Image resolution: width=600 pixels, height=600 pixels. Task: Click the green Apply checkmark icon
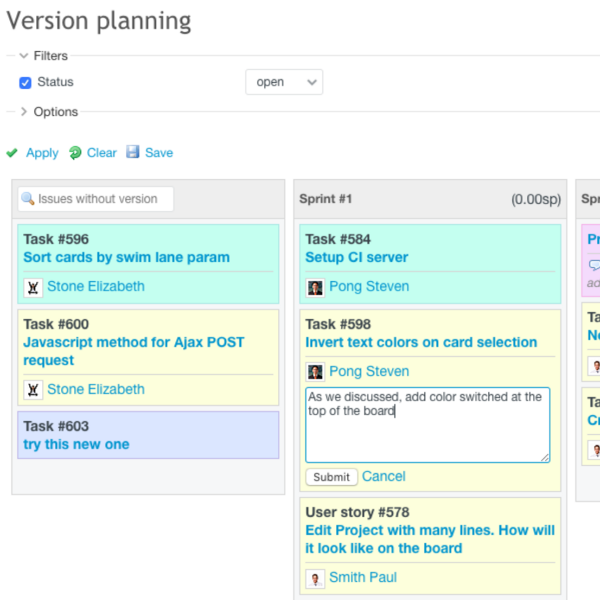[12, 153]
